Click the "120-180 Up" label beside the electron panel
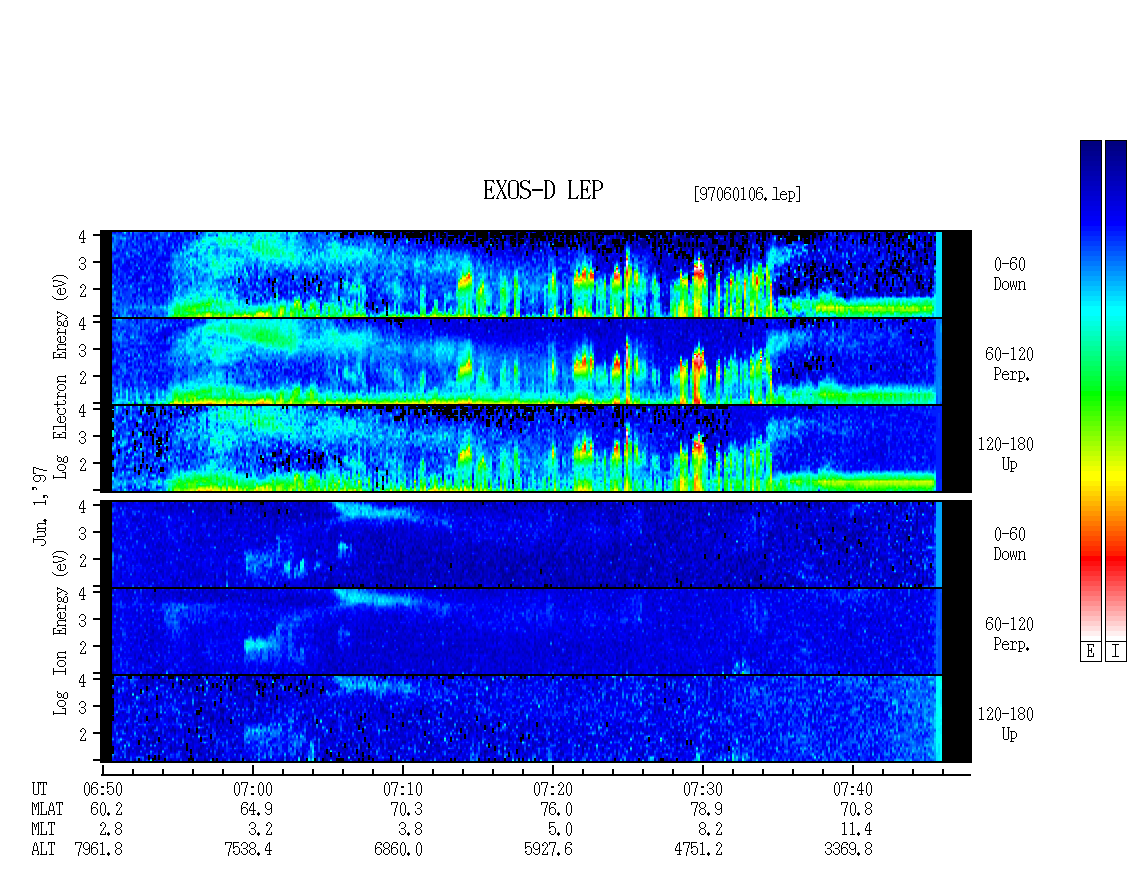Screen dimensions: 1130x875 1005,454
